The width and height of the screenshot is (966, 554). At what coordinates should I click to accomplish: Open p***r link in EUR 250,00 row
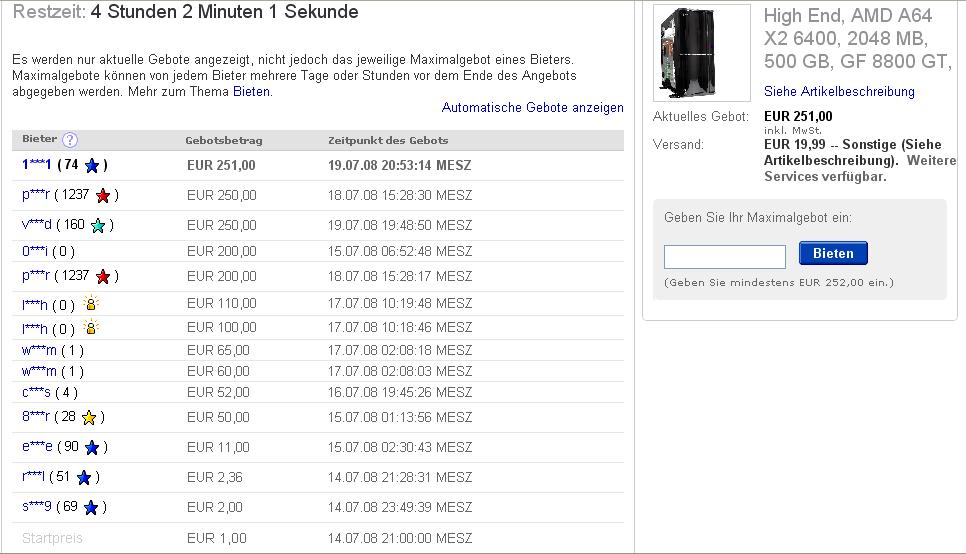coord(35,195)
